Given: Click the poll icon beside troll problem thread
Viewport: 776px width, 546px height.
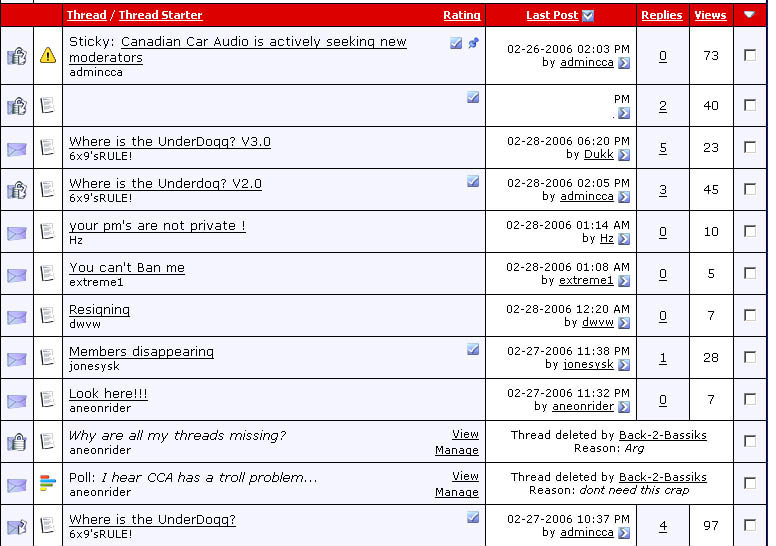Looking at the screenshot, I should (x=47, y=484).
